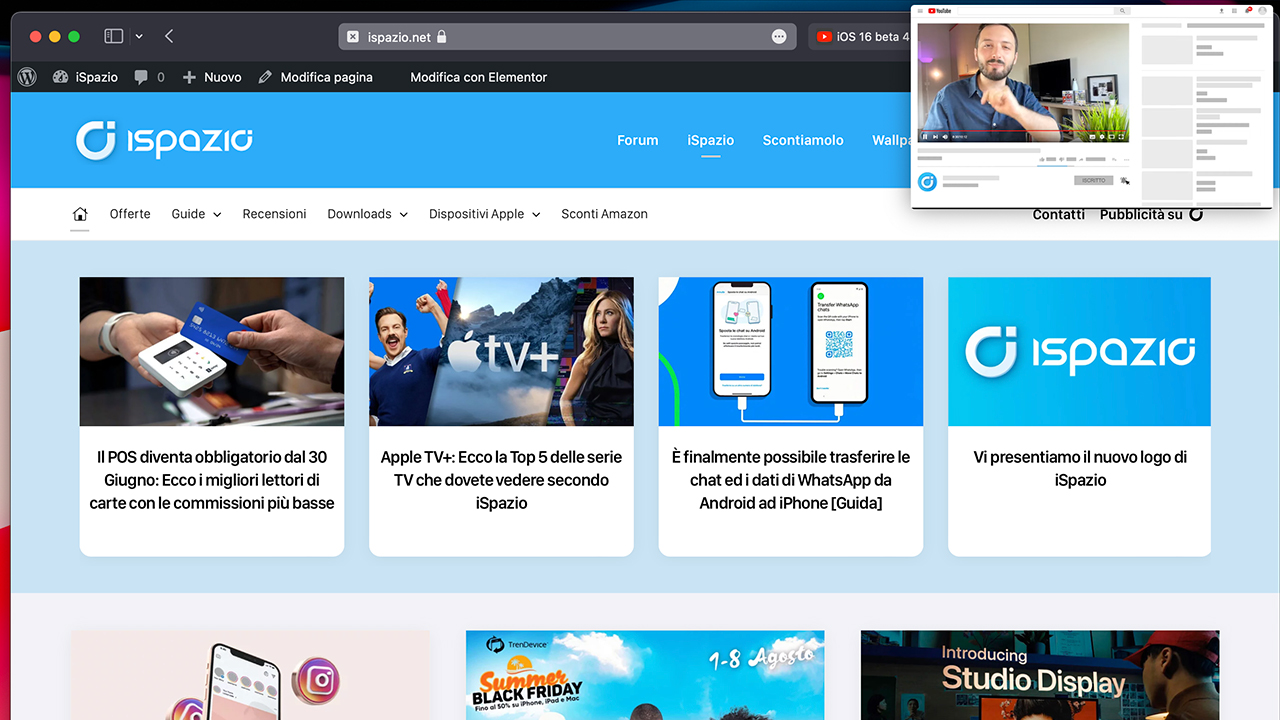Open iSpazio dashboard in WordPress admin bar
The width and height of the screenshot is (1280, 720).
(85, 77)
